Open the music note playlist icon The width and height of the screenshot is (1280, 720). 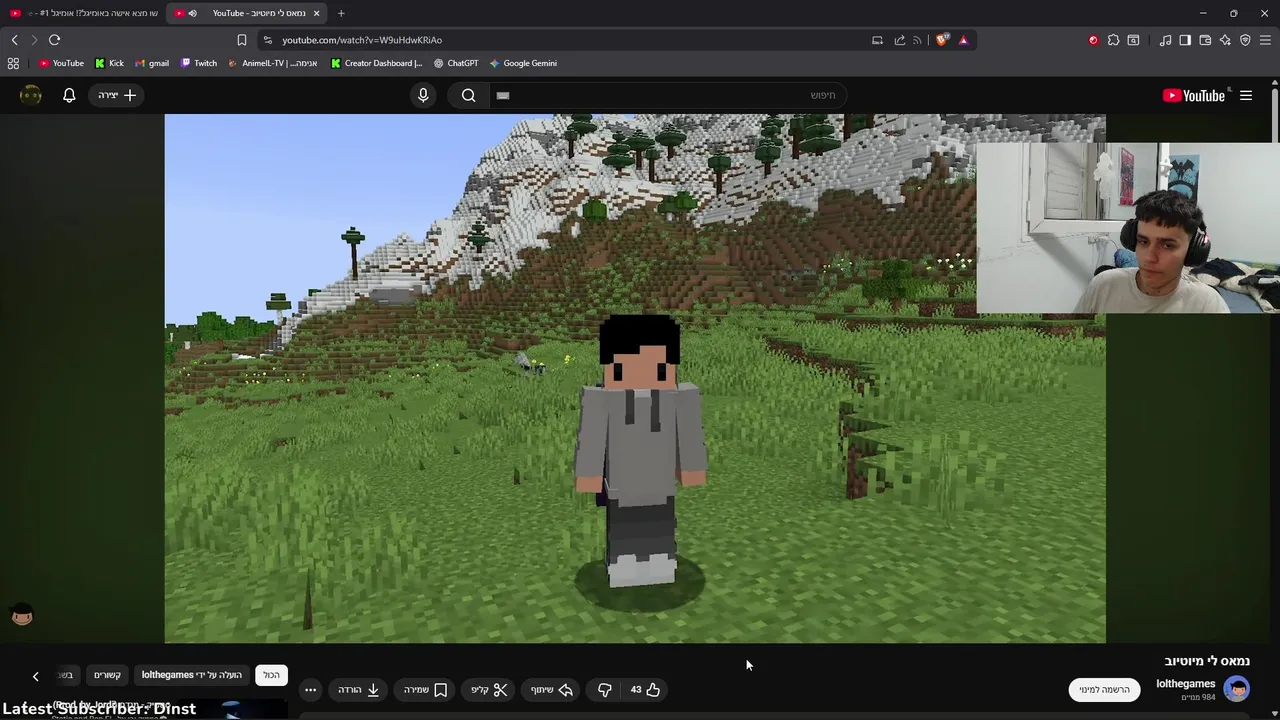1166,40
